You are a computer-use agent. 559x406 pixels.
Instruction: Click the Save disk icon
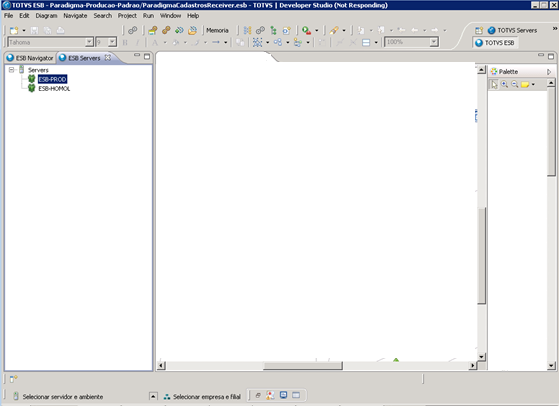(x=34, y=31)
